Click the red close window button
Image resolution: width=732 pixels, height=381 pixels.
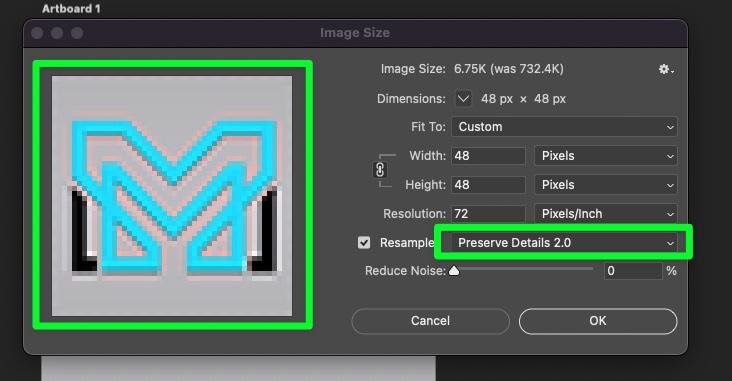pyautogui.click(x=37, y=33)
